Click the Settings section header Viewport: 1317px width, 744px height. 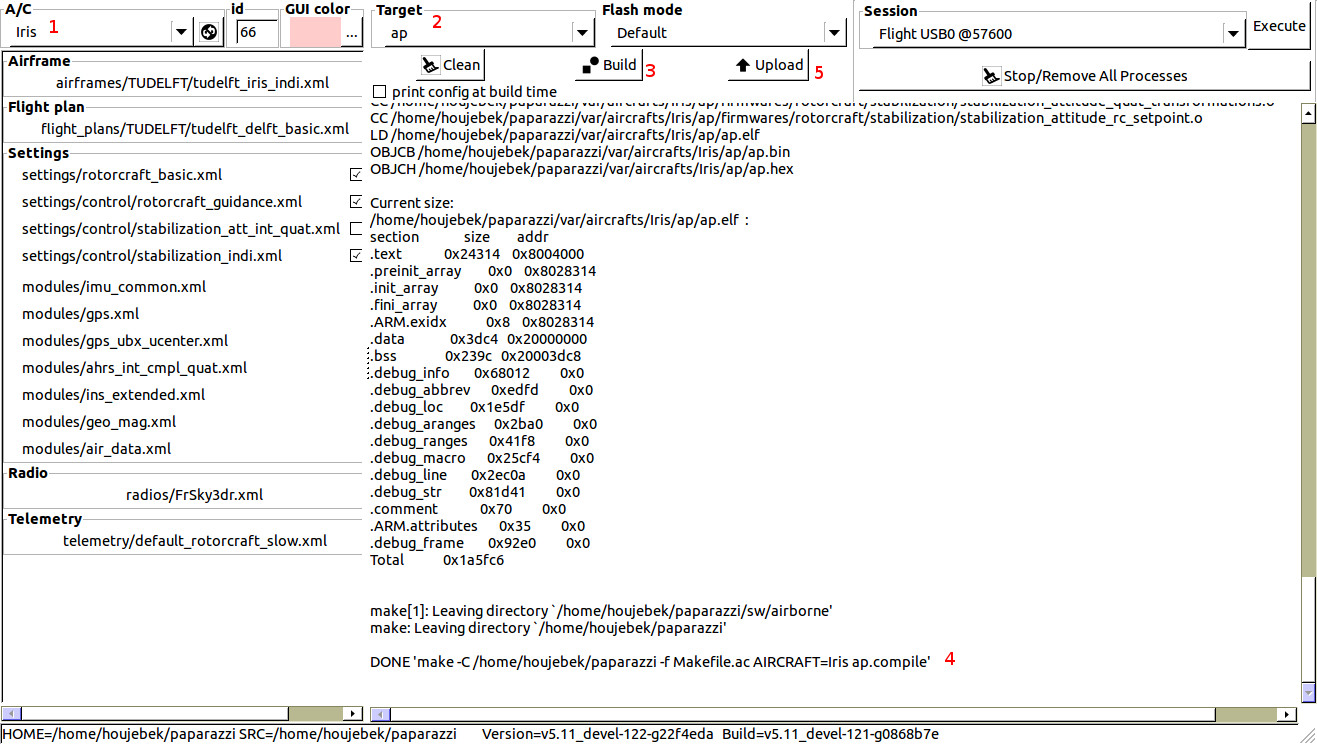click(38, 153)
